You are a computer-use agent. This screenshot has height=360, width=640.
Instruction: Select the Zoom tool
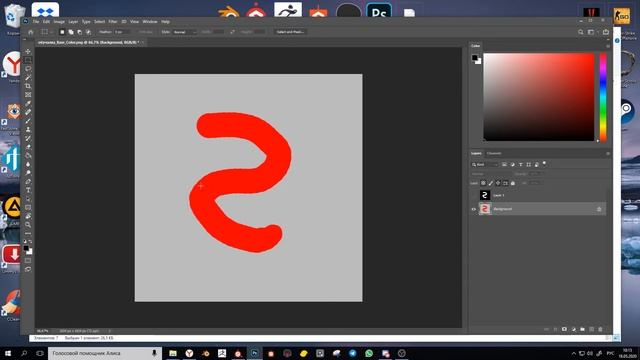point(28,224)
